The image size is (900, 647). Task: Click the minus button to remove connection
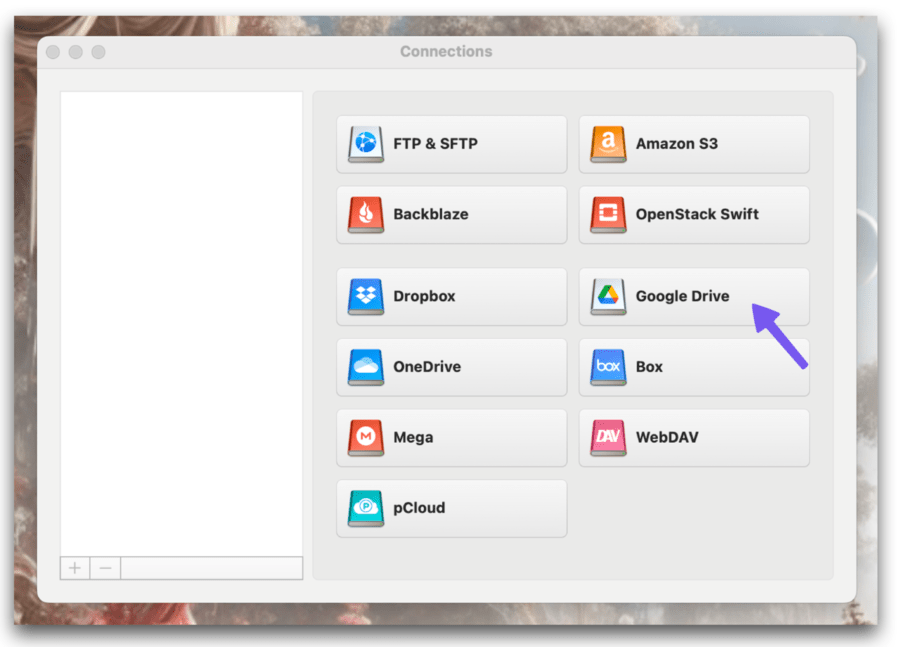coord(105,567)
